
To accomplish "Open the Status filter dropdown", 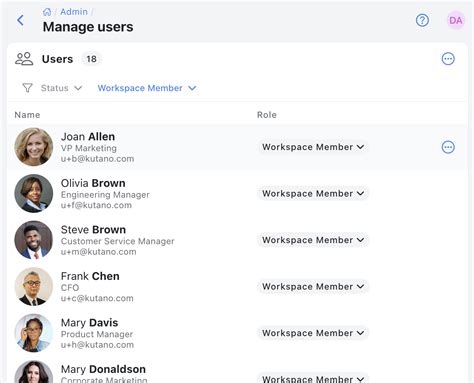I will 61,88.
